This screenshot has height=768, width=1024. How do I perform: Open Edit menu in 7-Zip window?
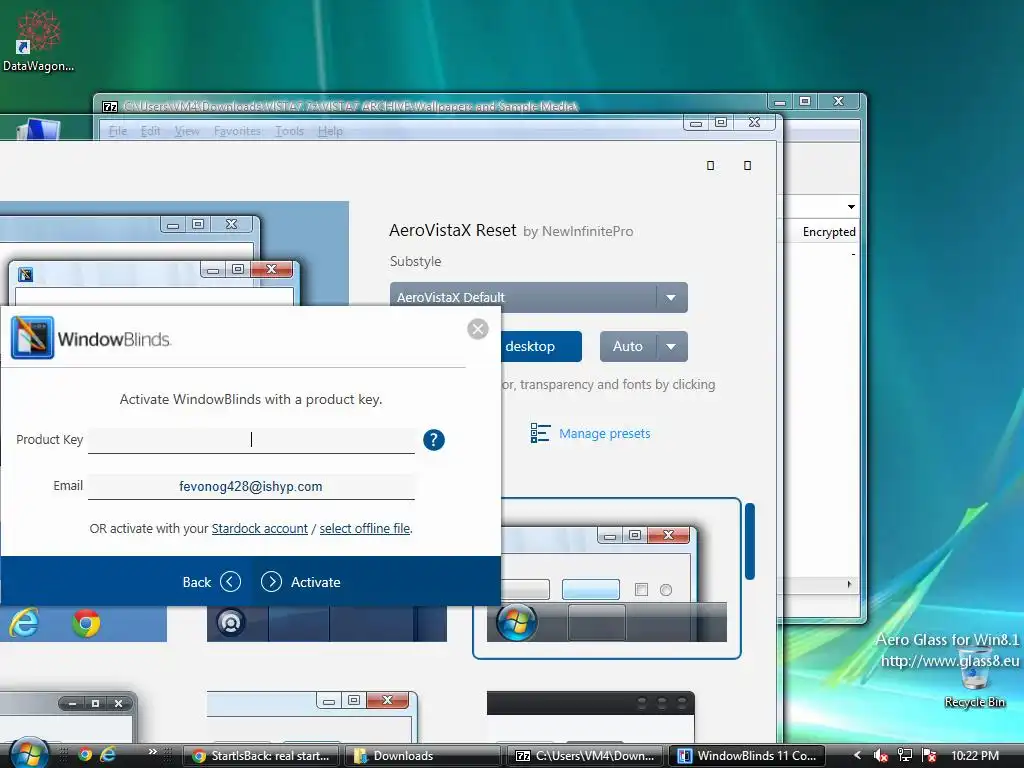pos(150,131)
